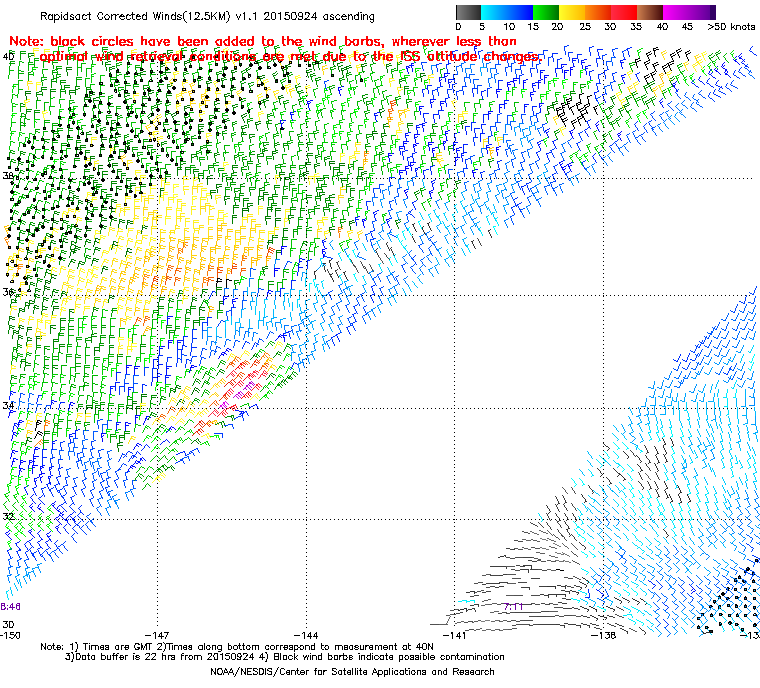Click the brown 35-40 knots legend swatch
This screenshot has width=760, height=688.
(650, 13)
